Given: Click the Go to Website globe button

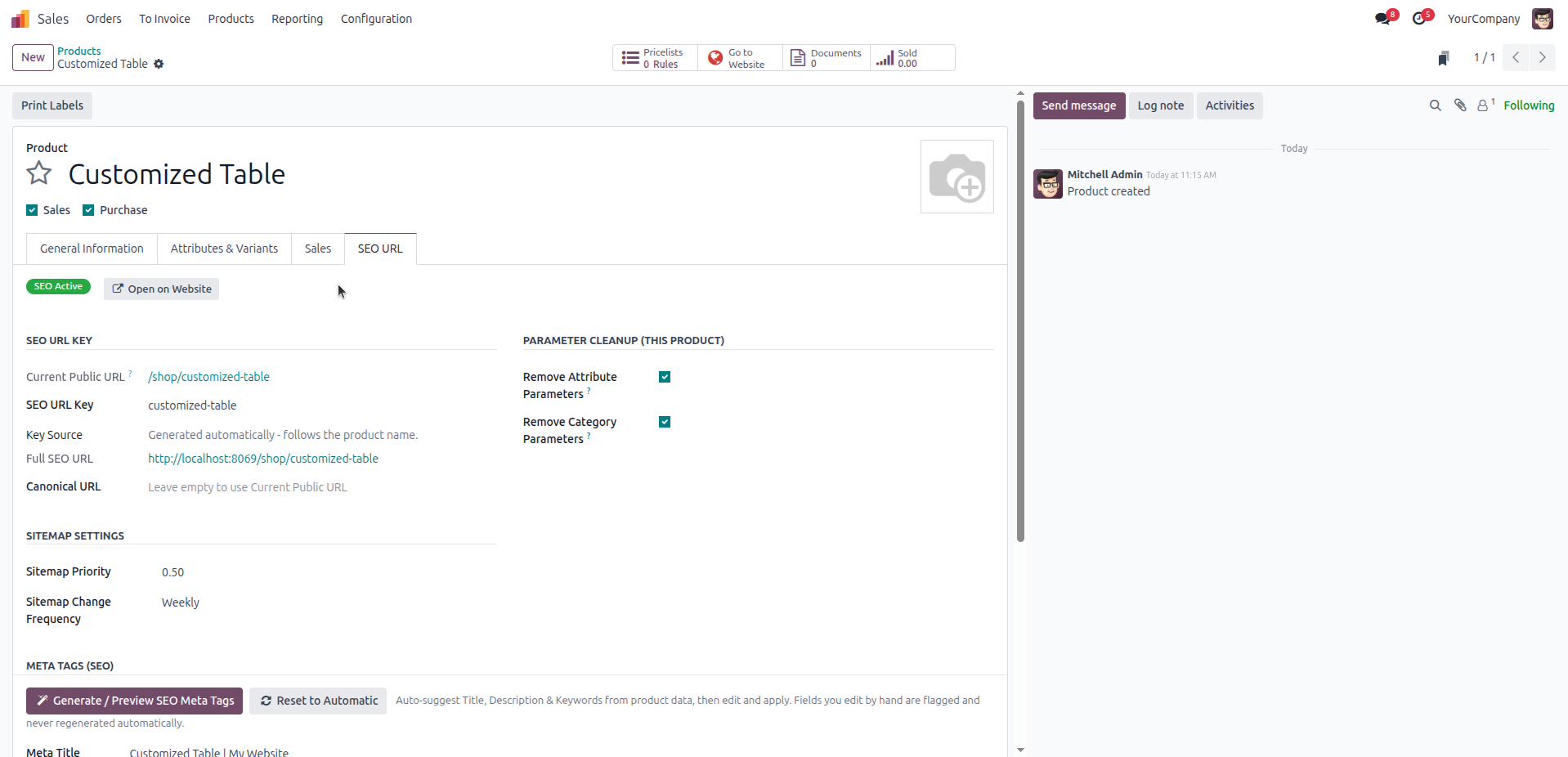Looking at the screenshot, I should [x=740, y=58].
